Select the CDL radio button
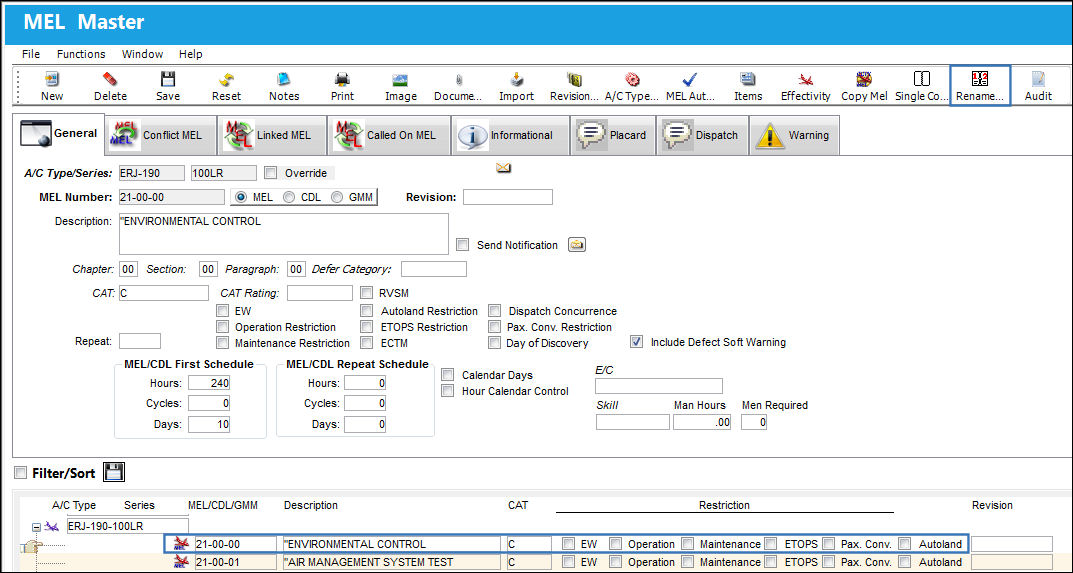The width and height of the screenshot is (1073, 573). [289, 197]
